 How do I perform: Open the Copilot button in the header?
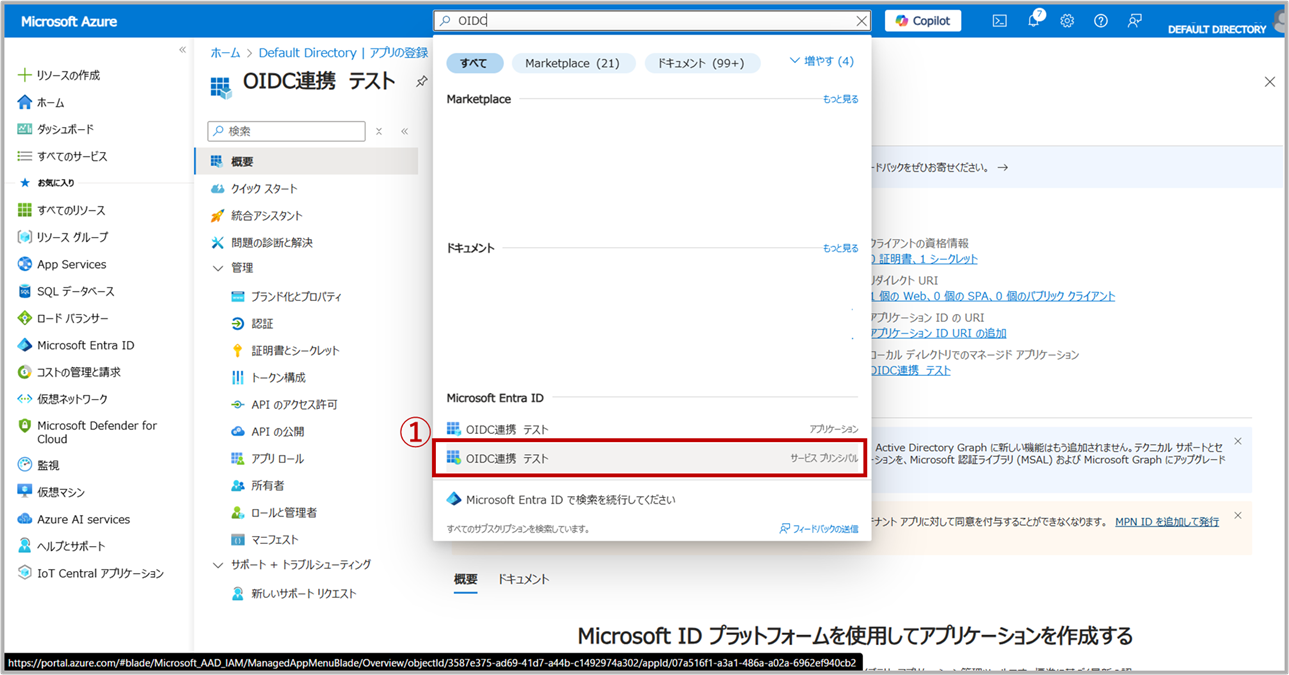pyautogui.click(x=923, y=20)
